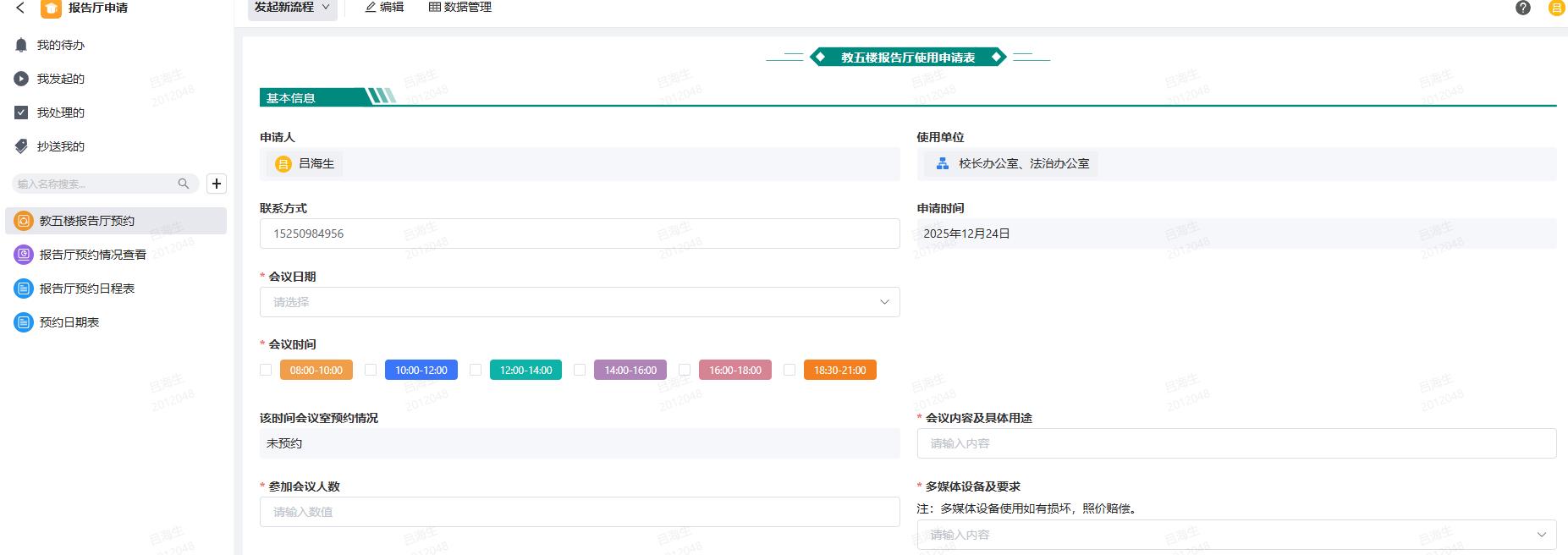Viewport: 1568px width, 555px height.
Task: Select the purple 14:00-16:00 time tag
Action: pyautogui.click(x=630, y=370)
